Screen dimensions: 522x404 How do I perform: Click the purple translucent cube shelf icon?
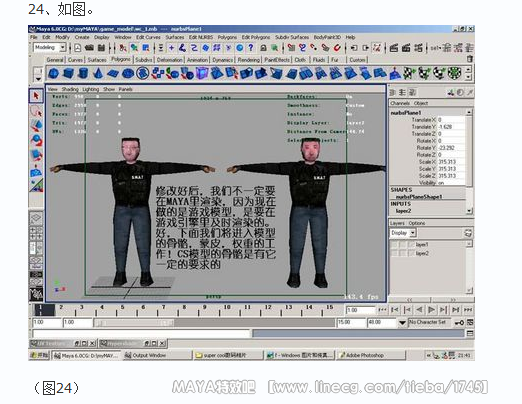click(x=202, y=73)
